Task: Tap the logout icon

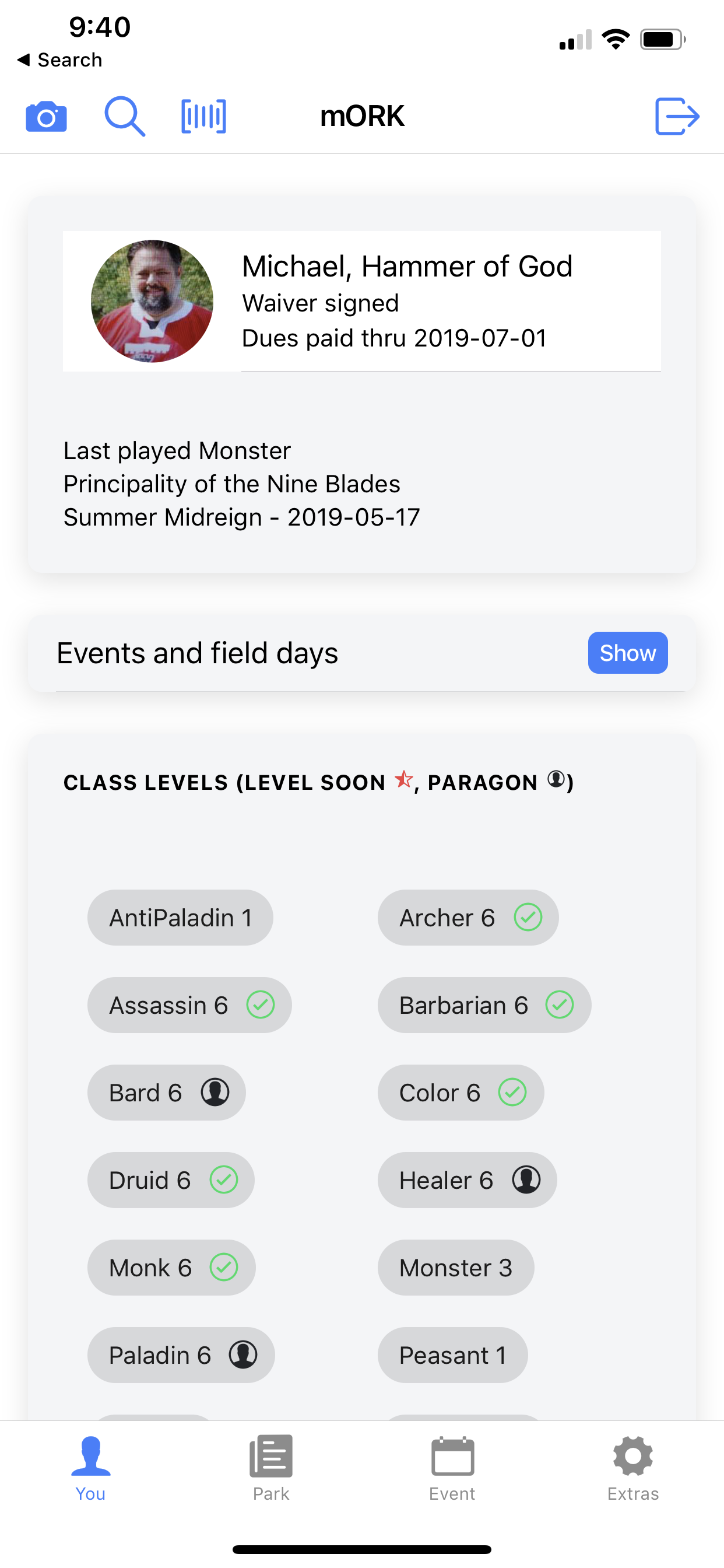Action: coord(677,116)
